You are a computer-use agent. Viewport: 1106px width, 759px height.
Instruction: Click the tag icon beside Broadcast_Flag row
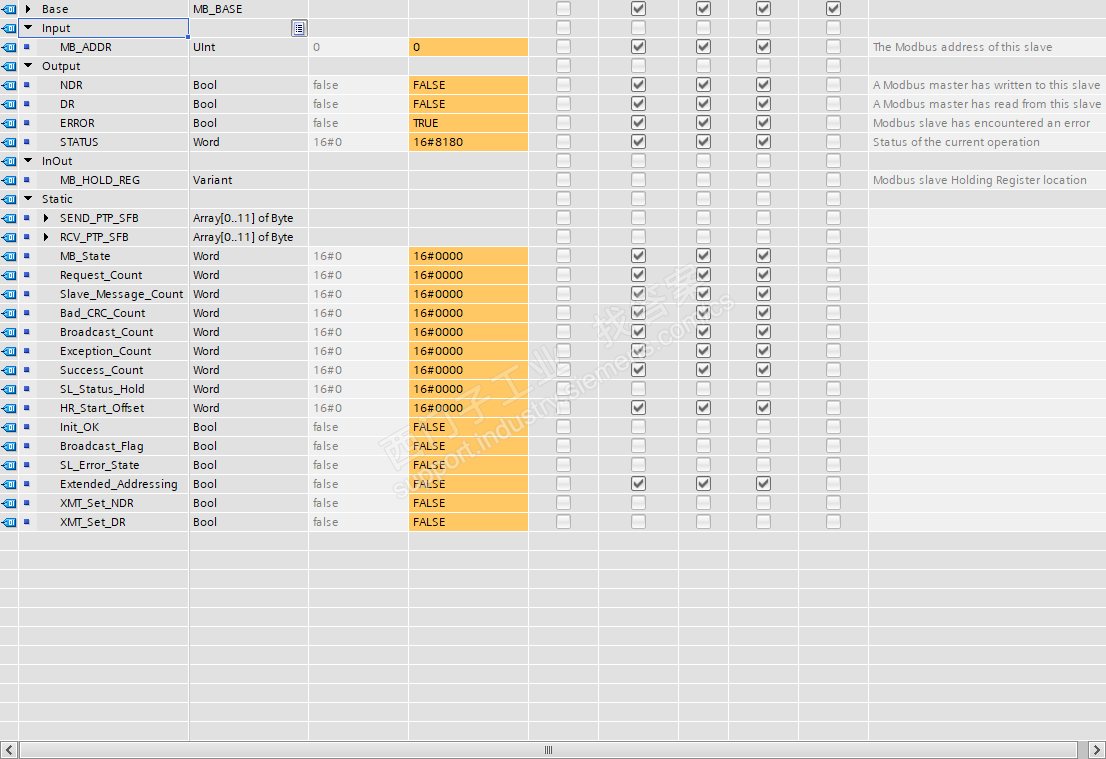[9, 447]
